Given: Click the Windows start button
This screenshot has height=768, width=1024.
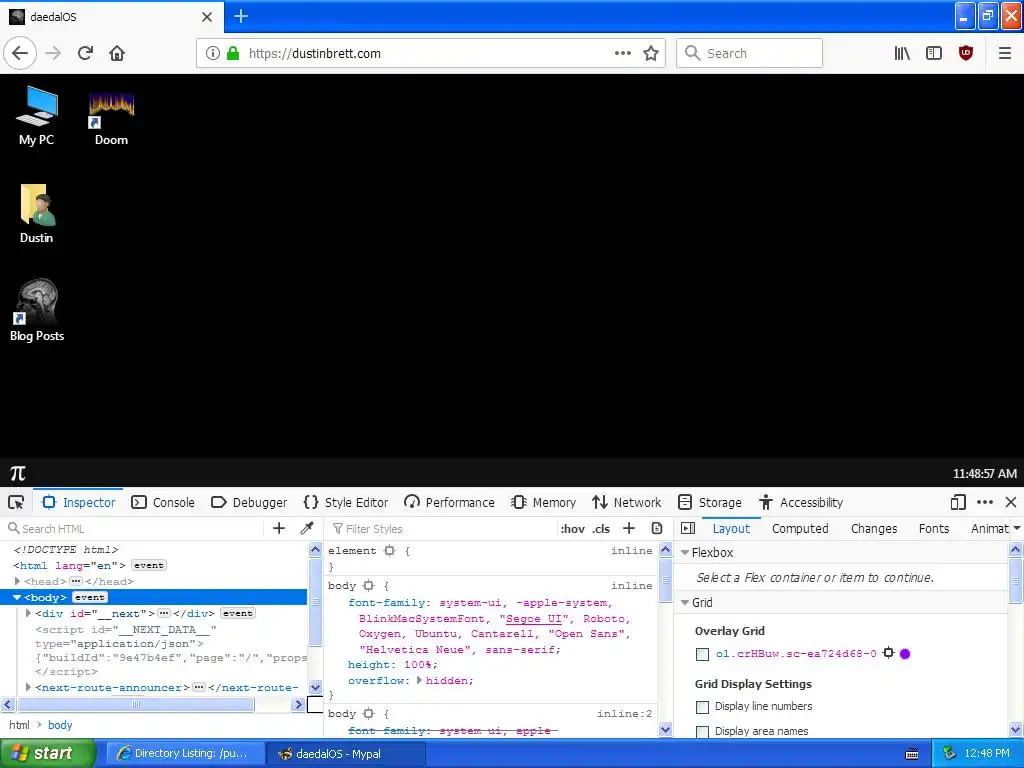Looking at the screenshot, I should click(x=48, y=754).
